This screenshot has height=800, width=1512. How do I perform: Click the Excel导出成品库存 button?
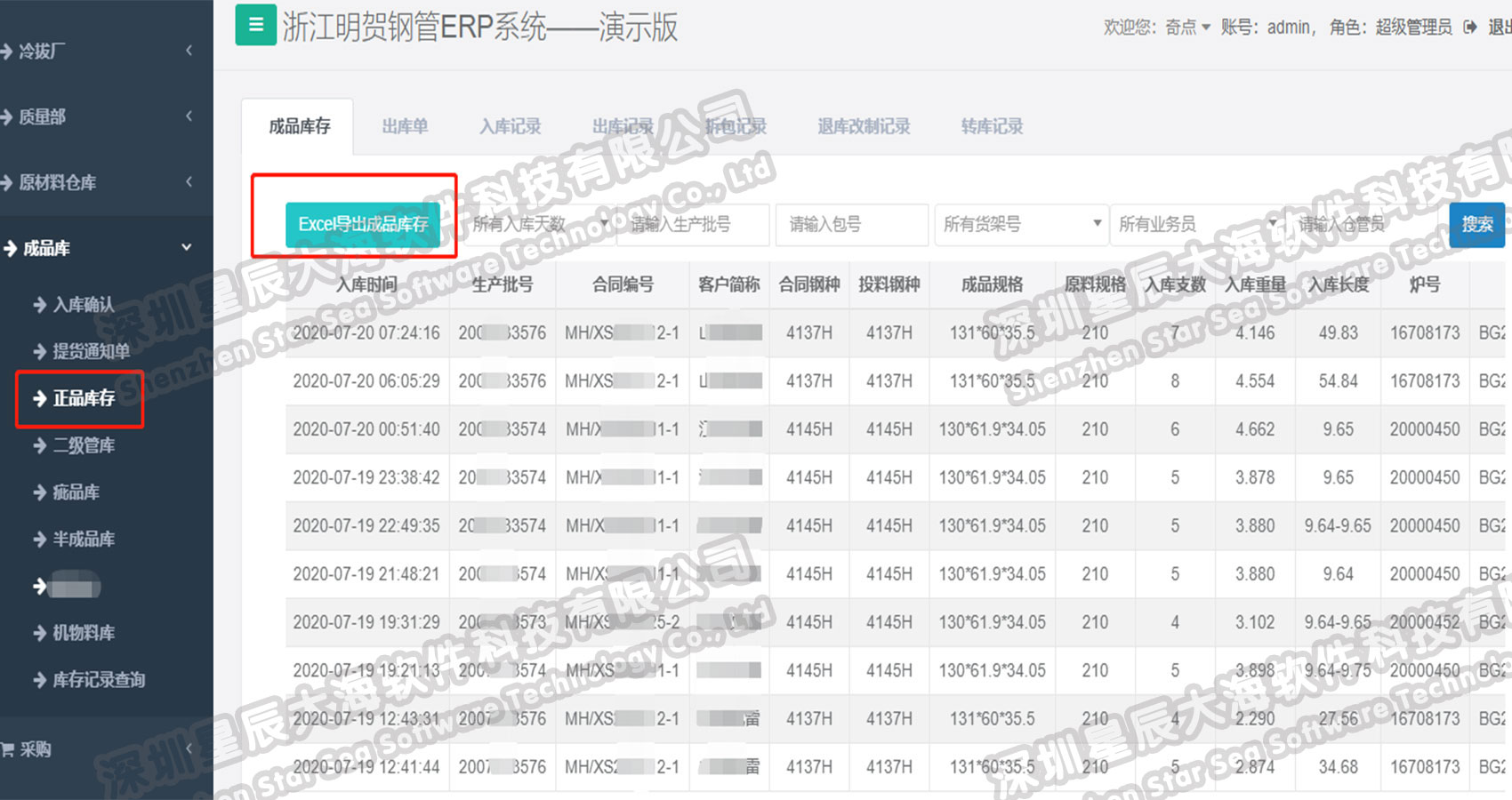point(363,224)
